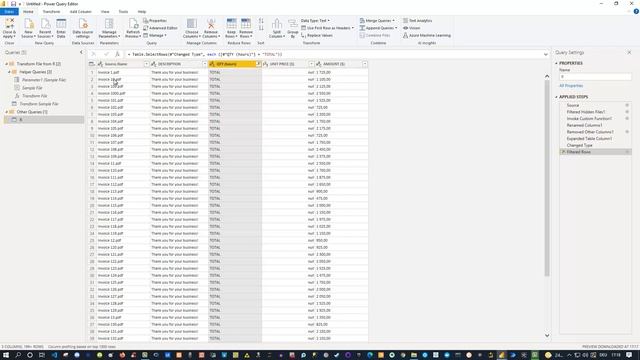Click the Choose Columns icon

point(191,24)
